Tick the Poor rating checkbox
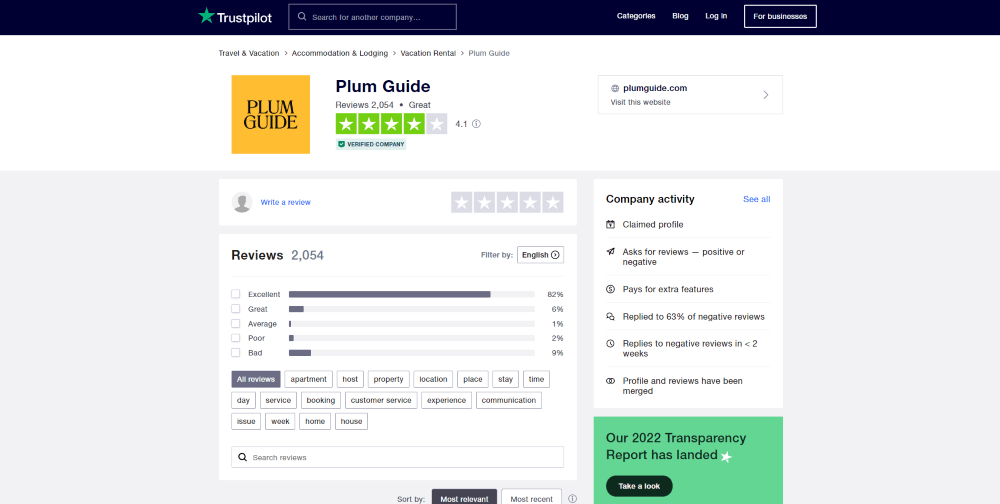This screenshot has height=504, width=1000. click(x=236, y=338)
